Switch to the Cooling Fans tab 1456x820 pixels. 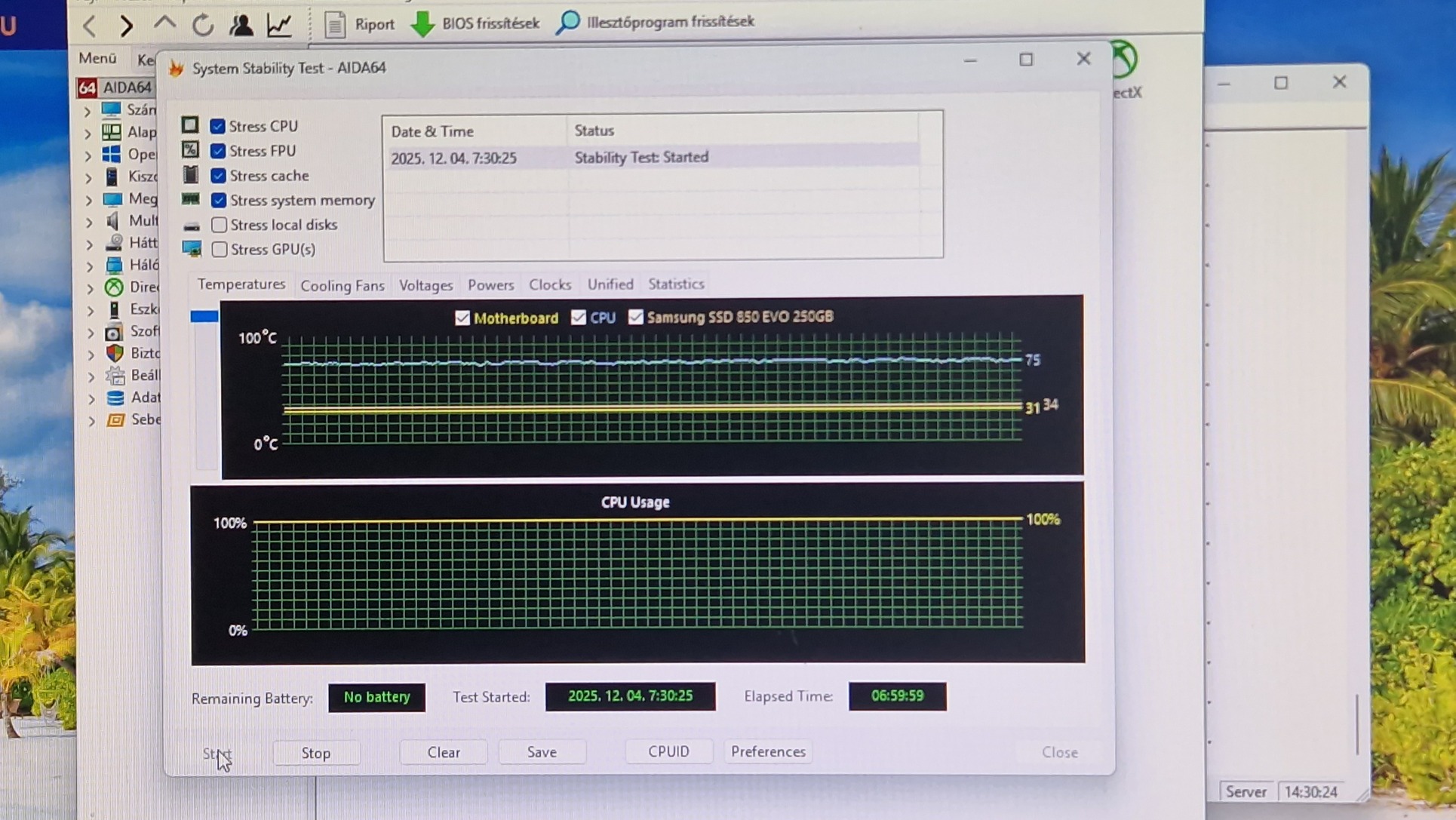[342, 285]
